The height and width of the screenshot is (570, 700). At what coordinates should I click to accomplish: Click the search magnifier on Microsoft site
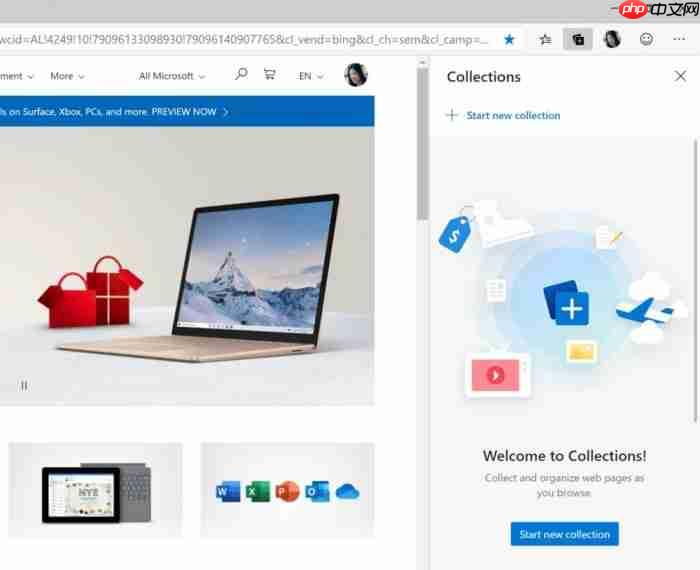[241, 74]
